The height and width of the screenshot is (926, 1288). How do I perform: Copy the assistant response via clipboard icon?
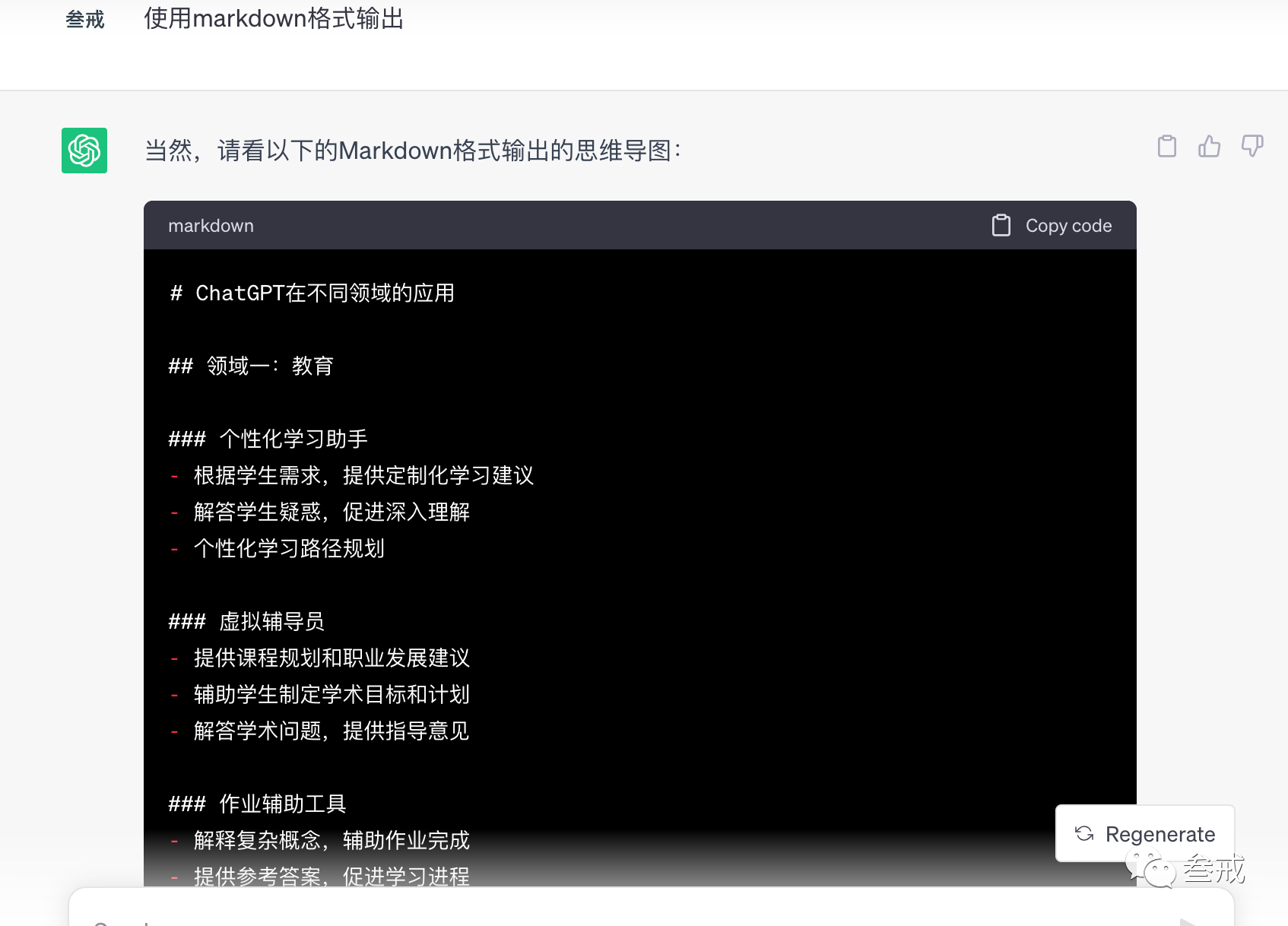[x=1168, y=146]
